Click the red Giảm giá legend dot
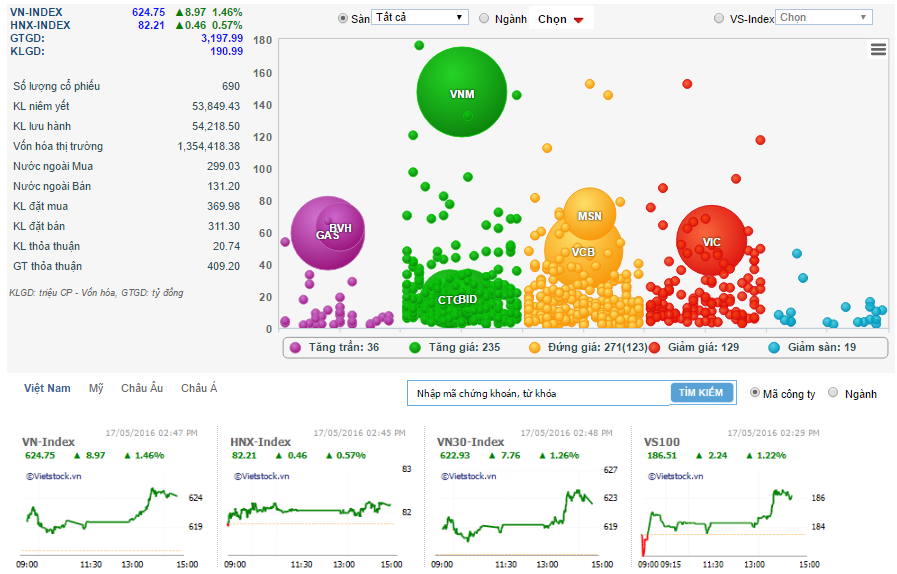Viewport: 897px width, 574px height. pyautogui.click(x=654, y=347)
